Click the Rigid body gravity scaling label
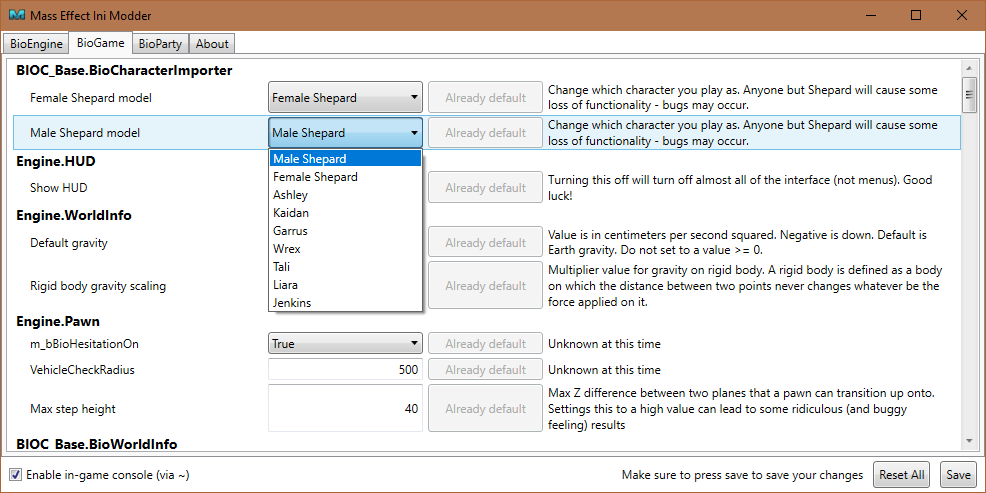 click(98, 286)
